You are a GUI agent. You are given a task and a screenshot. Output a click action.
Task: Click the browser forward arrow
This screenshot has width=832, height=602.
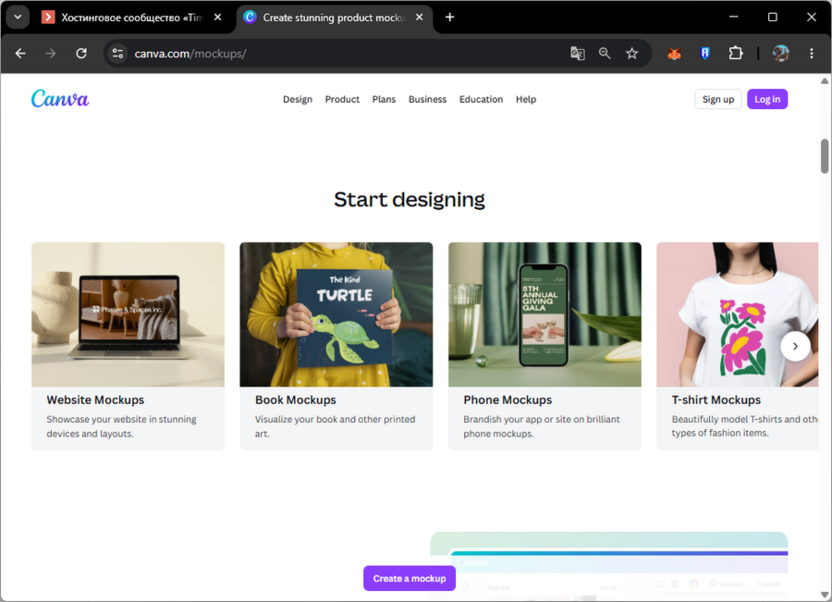50,54
